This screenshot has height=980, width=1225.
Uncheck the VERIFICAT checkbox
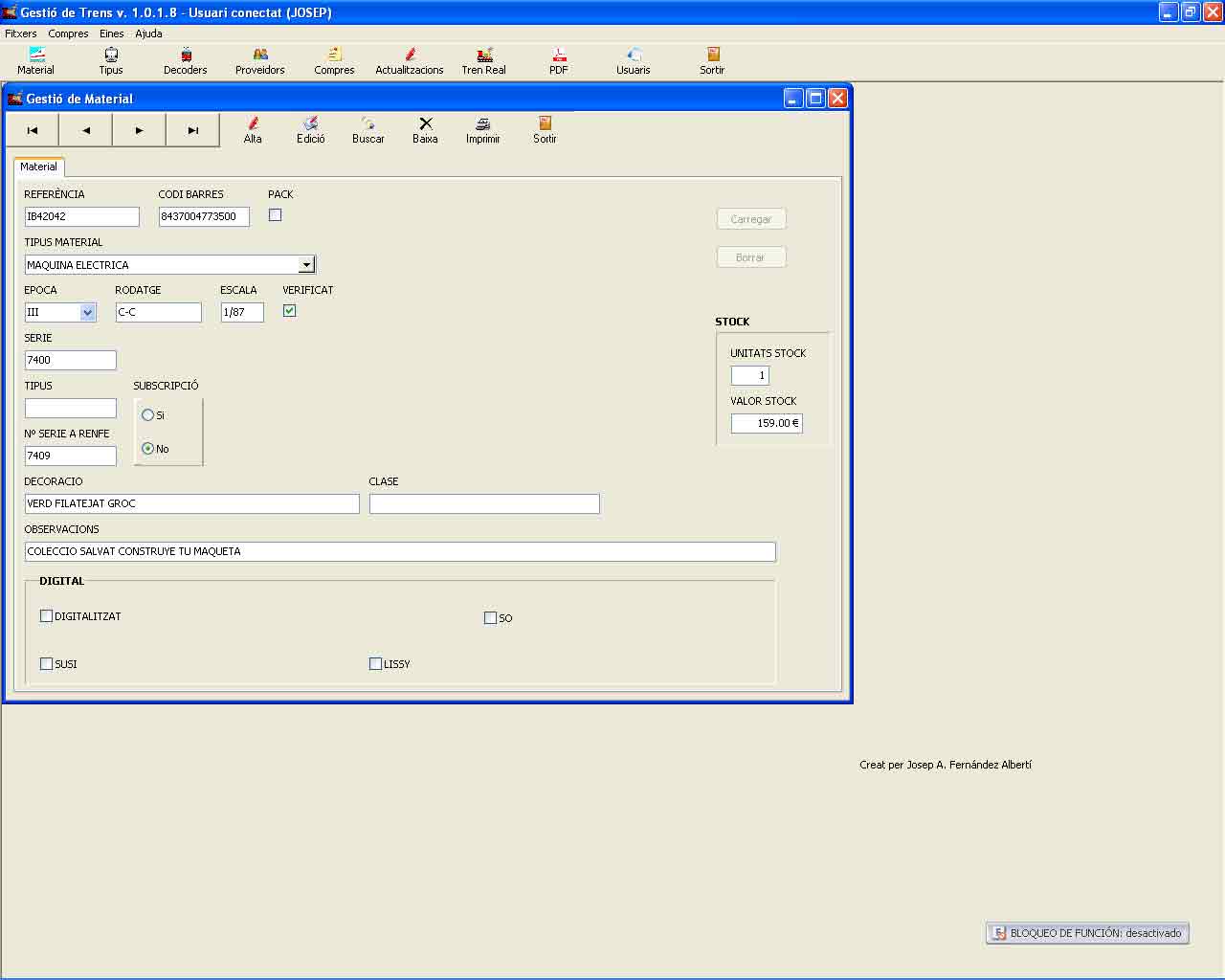(x=290, y=311)
